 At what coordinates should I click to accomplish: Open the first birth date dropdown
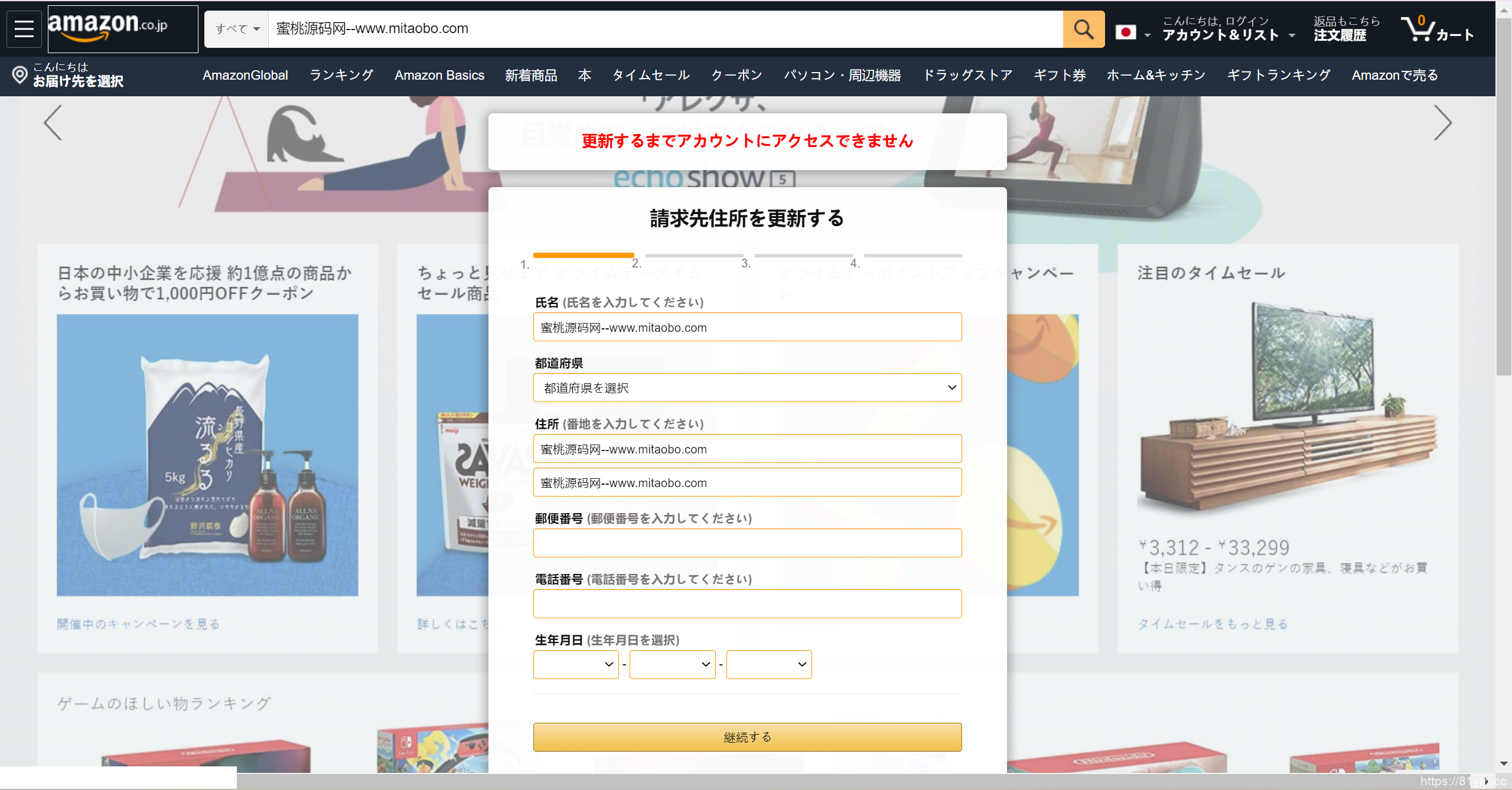(x=575, y=664)
